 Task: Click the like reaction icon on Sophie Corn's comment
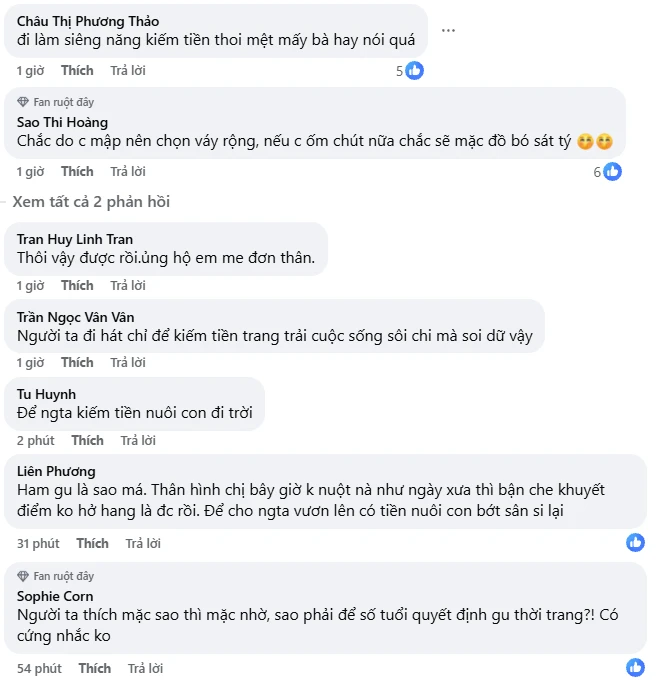(635, 668)
